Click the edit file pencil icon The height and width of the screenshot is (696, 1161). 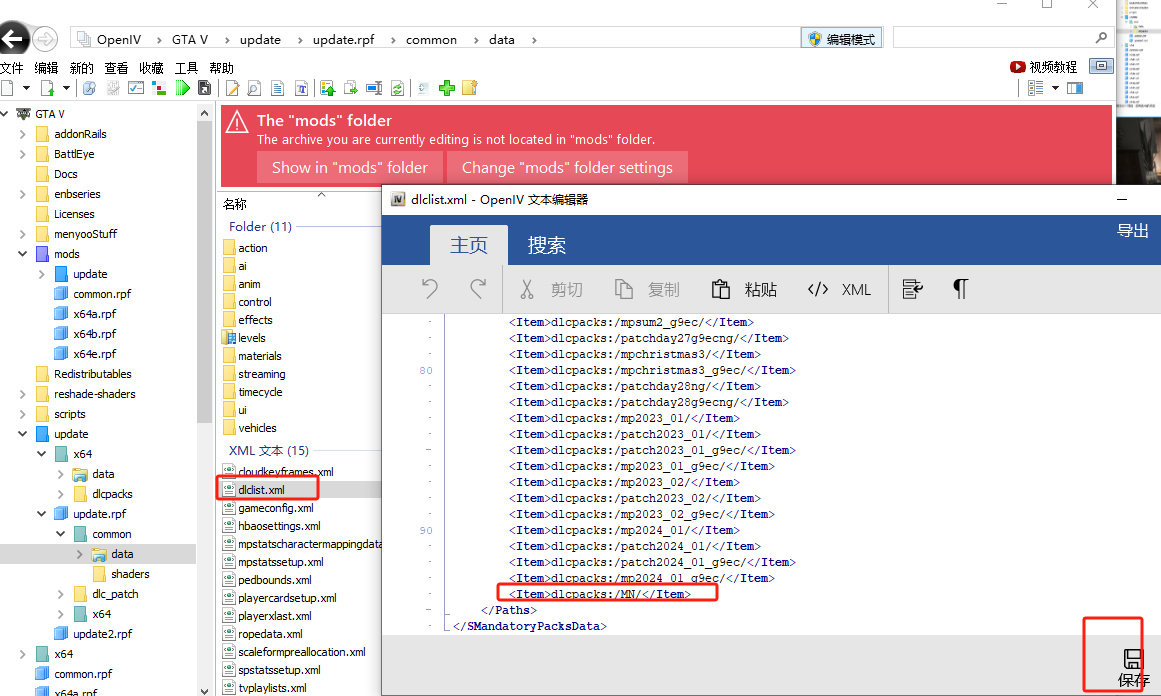232,88
